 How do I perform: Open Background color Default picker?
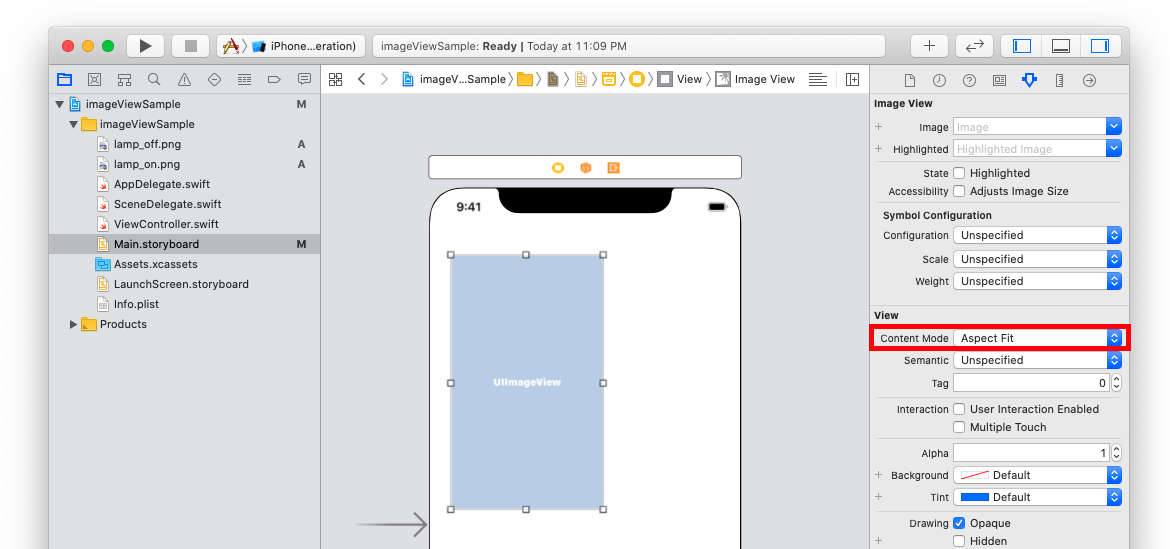pos(1037,475)
